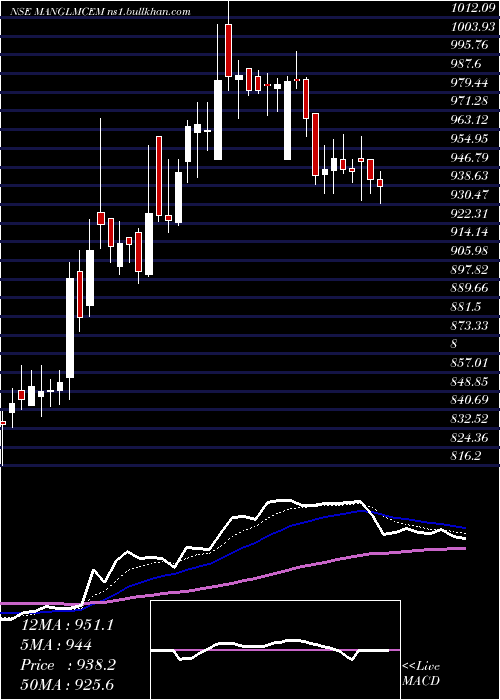This screenshot has width=500, height=700.
Task: Click the 5MA : 944 readout
Action: (56, 645)
